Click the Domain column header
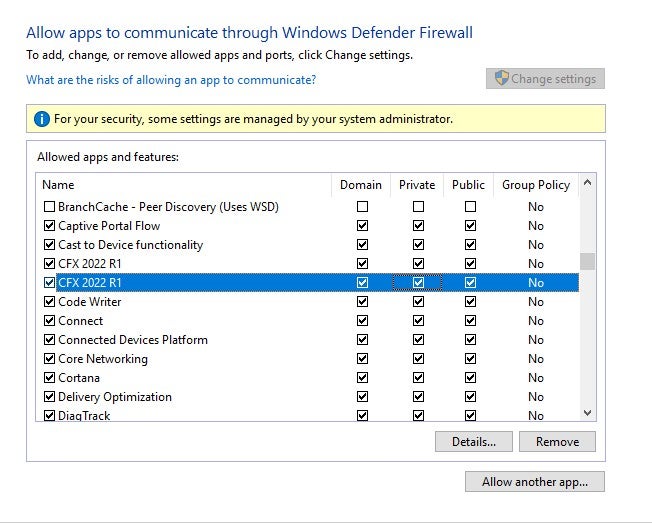 coord(361,185)
